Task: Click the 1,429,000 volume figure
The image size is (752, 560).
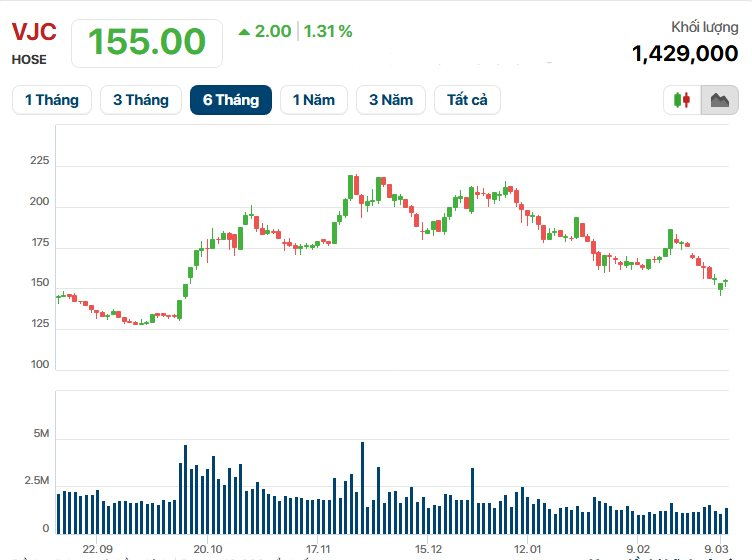Action: (x=685, y=53)
